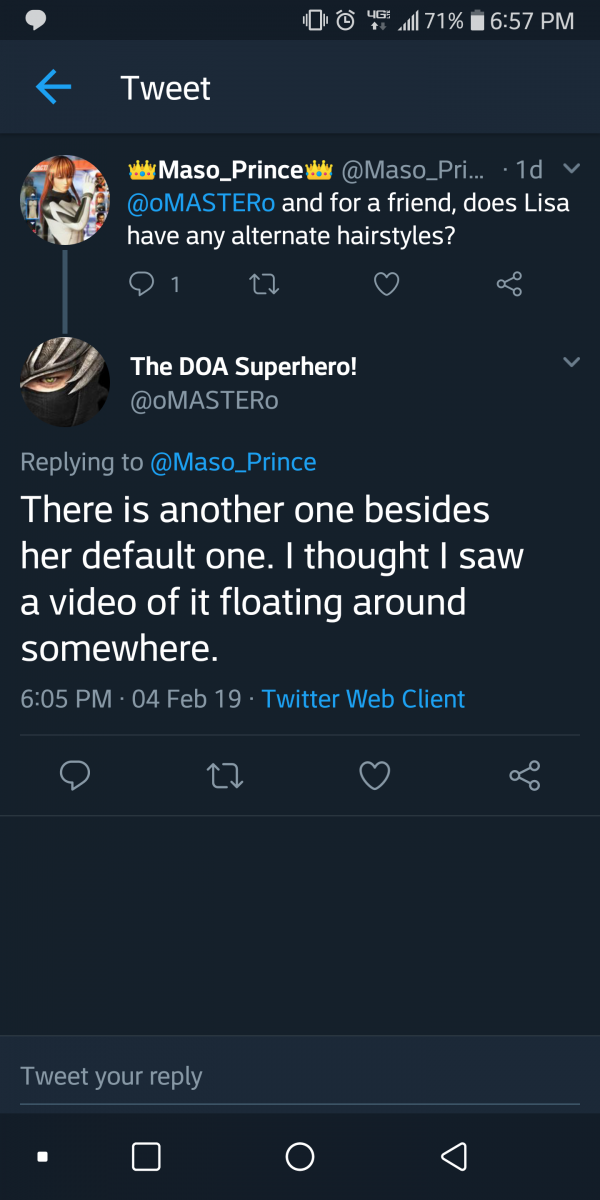The image size is (600, 1200).
Task: Share The DOA Superhero's tweet
Action: point(525,775)
